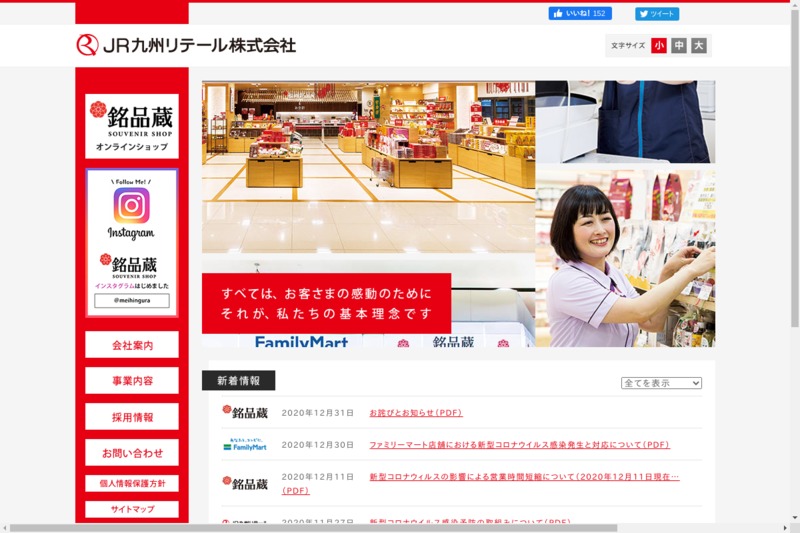Click the store hero banner image

click(458, 213)
